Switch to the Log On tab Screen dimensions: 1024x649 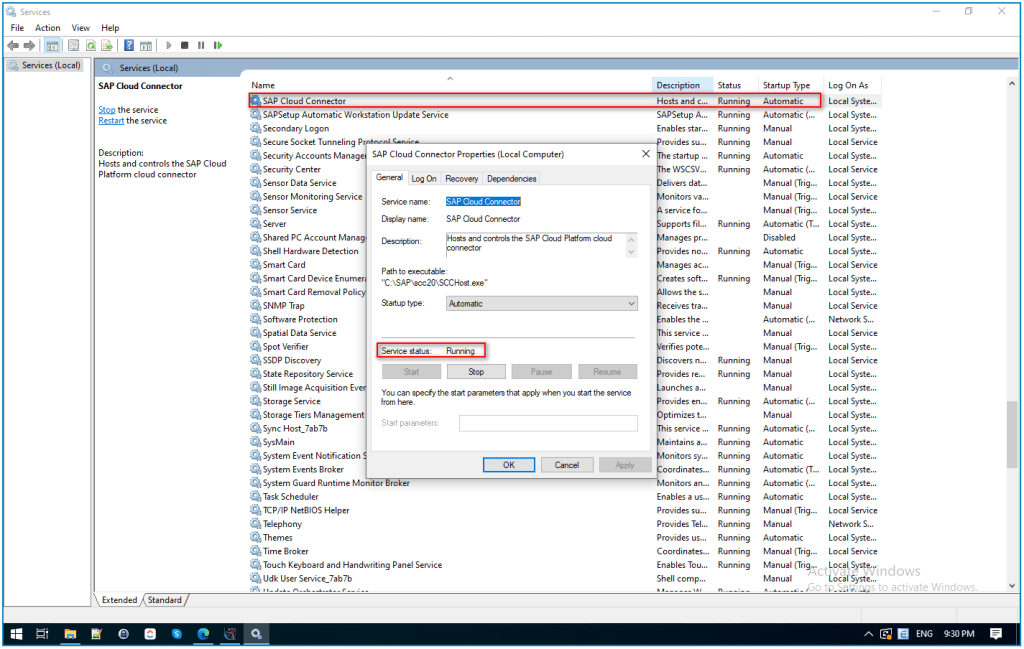424,179
